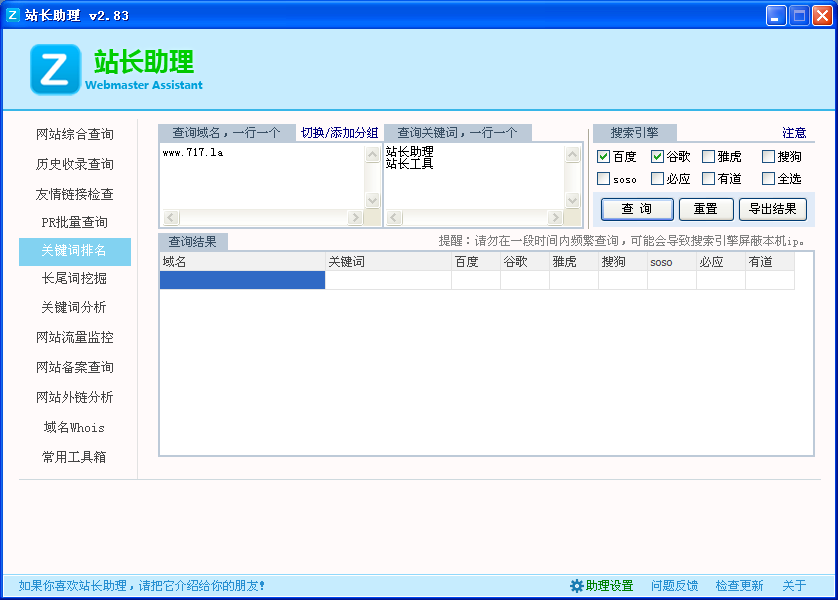The image size is (838, 600).
Task: Click the 百度 results column header
Action: pyautogui.click(x=476, y=262)
